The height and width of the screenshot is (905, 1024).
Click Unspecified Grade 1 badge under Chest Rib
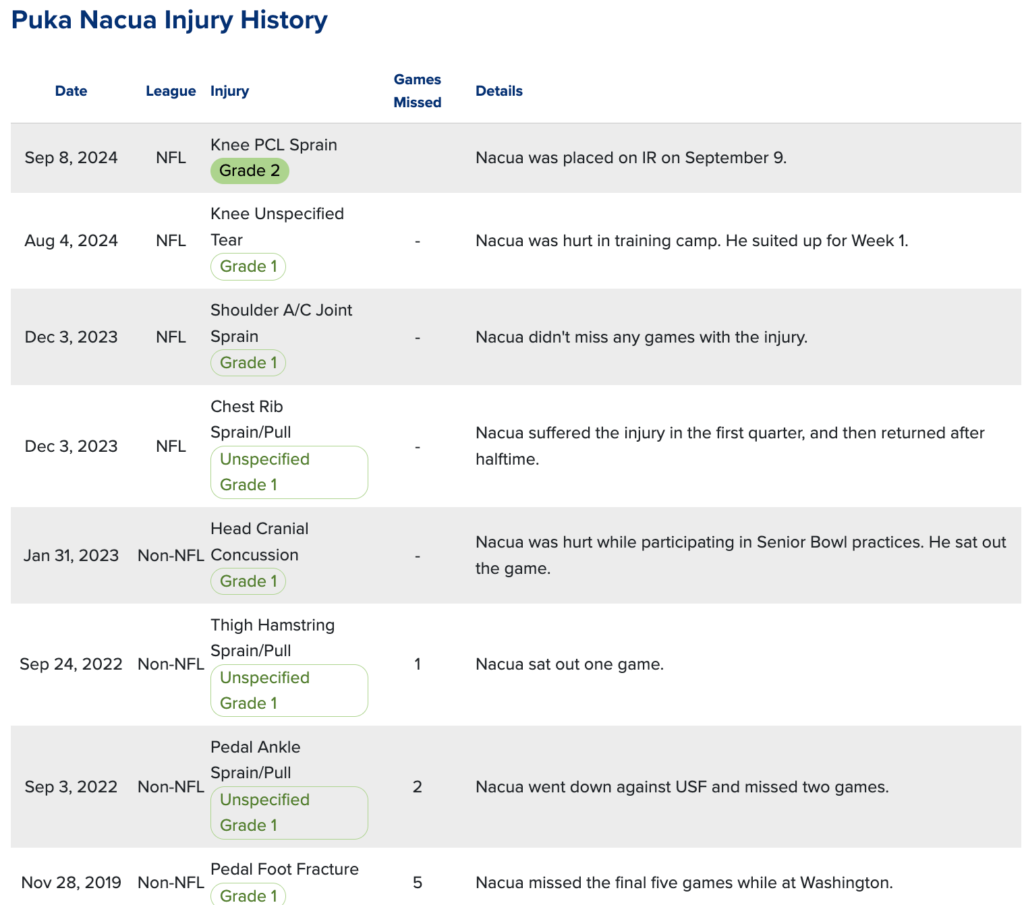[x=289, y=472]
